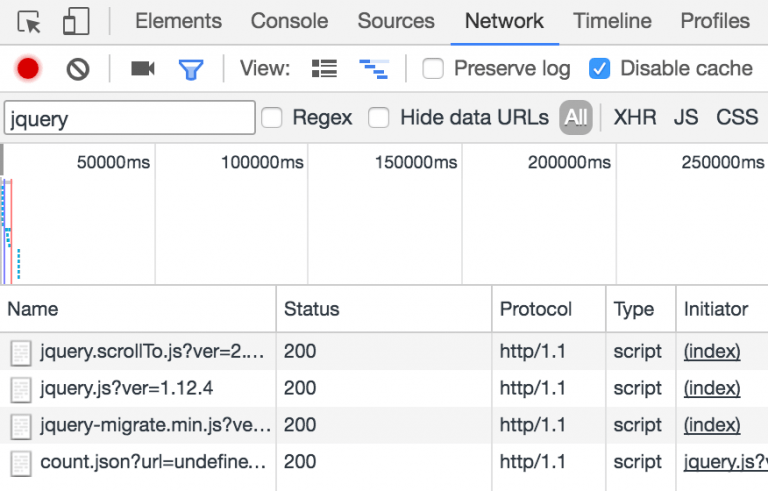Clear the network log with the clear icon
Viewport: 768px width, 491px height.
click(78, 69)
